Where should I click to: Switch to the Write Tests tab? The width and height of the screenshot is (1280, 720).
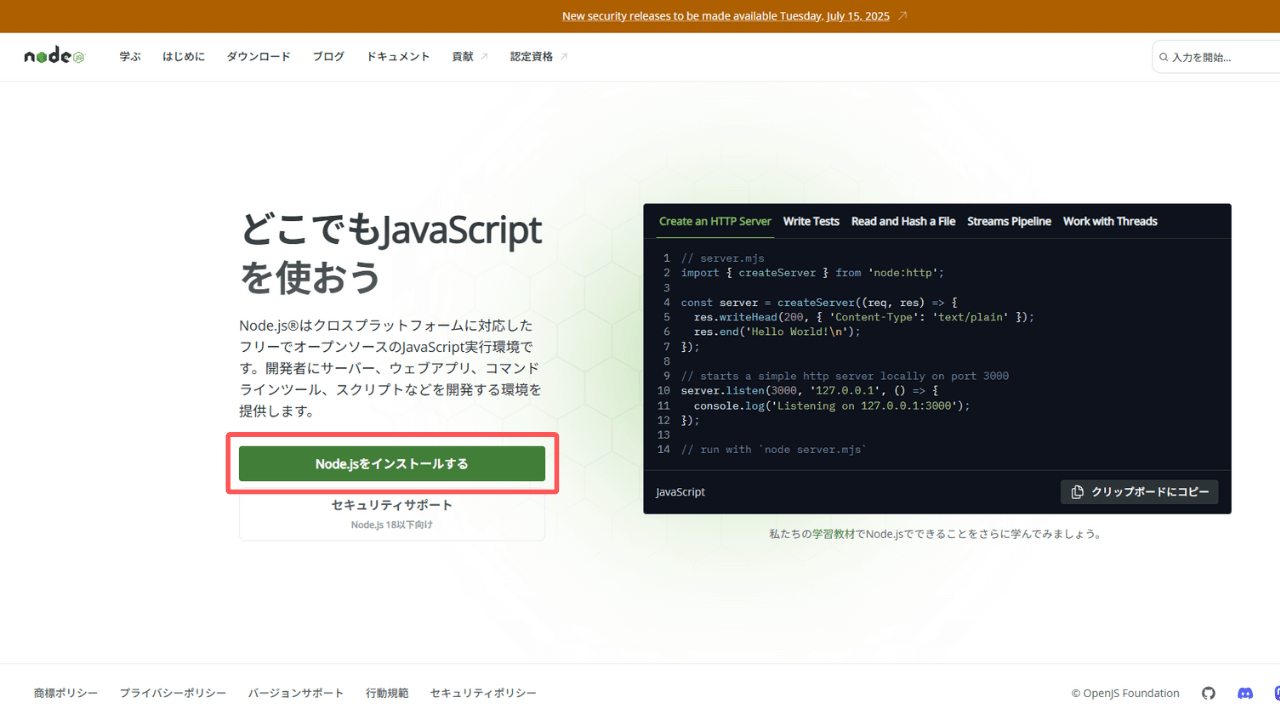811,221
